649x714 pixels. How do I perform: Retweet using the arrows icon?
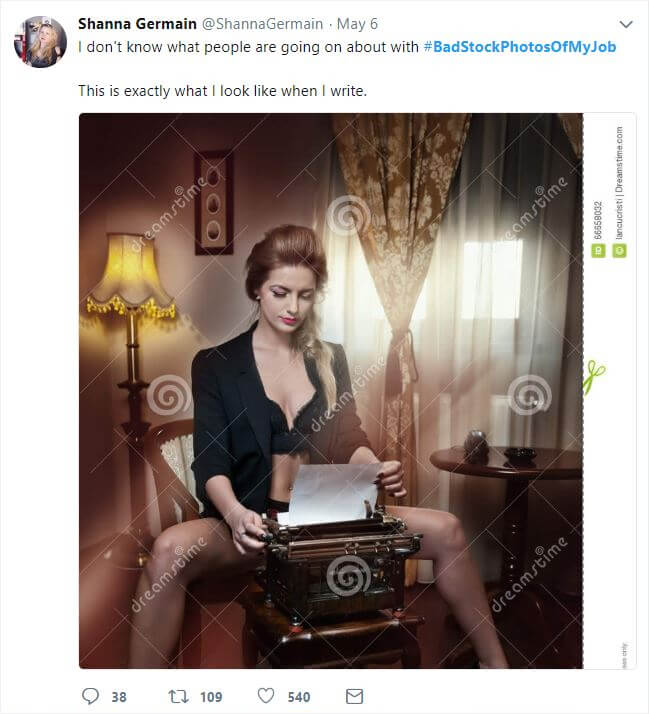click(x=178, y=696)
